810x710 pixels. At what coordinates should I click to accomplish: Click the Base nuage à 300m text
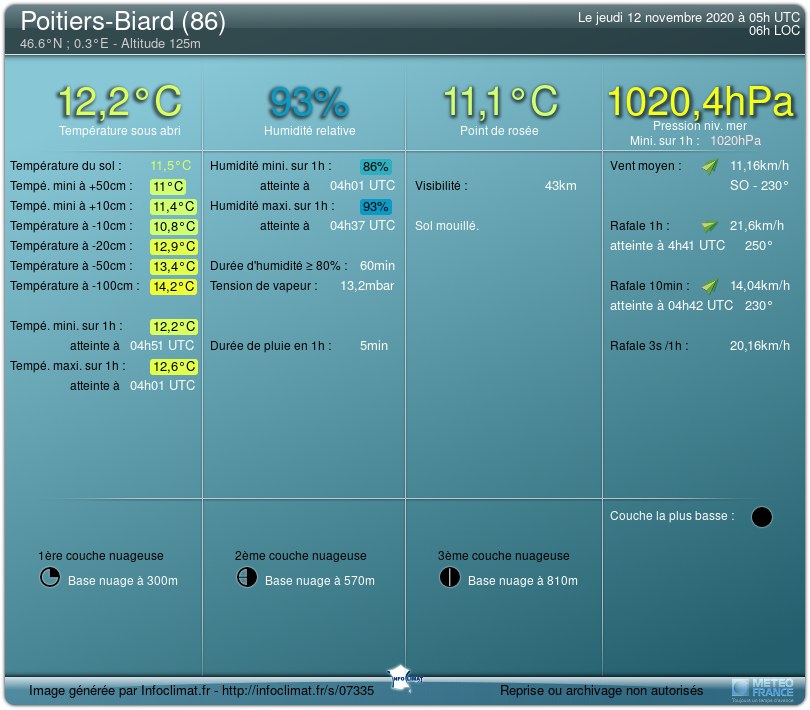click(x=123, y=581)
